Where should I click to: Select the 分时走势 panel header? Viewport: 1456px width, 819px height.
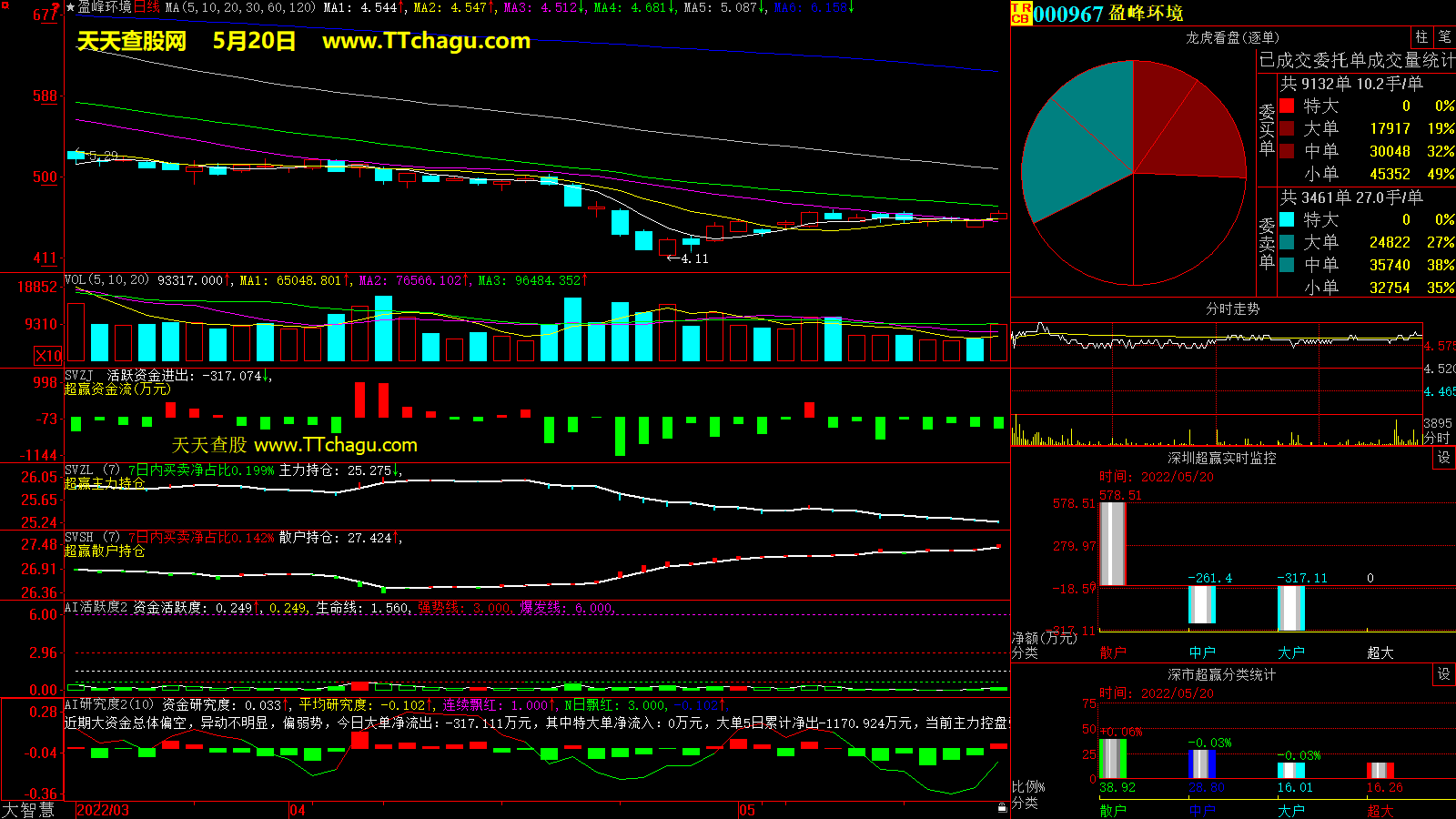[x=1232, y=309]
